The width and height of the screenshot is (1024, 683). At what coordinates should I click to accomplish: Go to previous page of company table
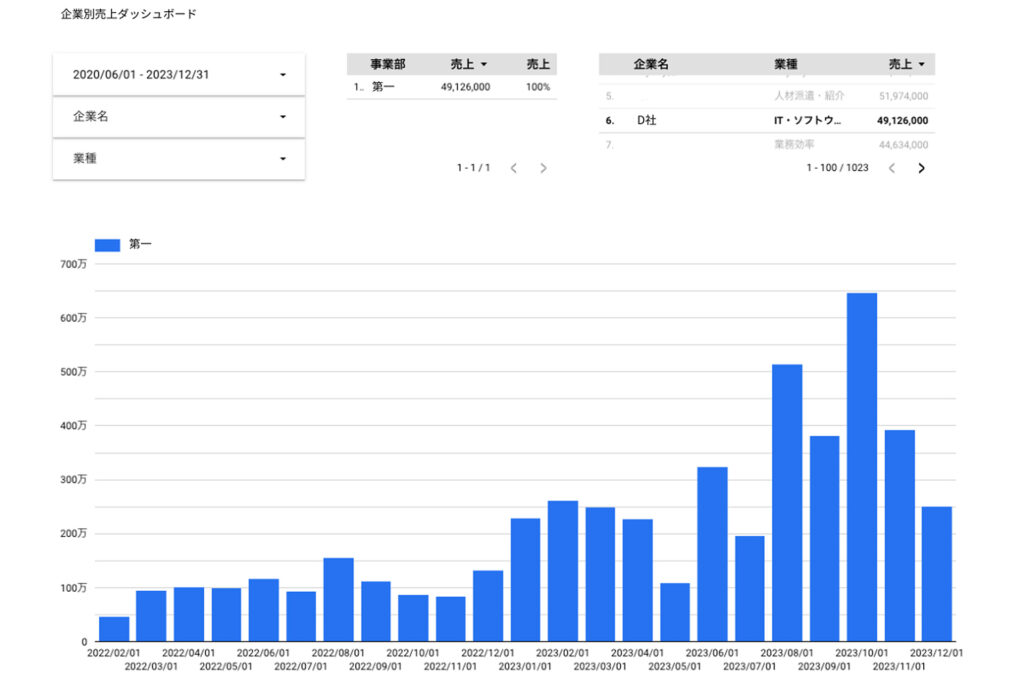coord(891,168)
